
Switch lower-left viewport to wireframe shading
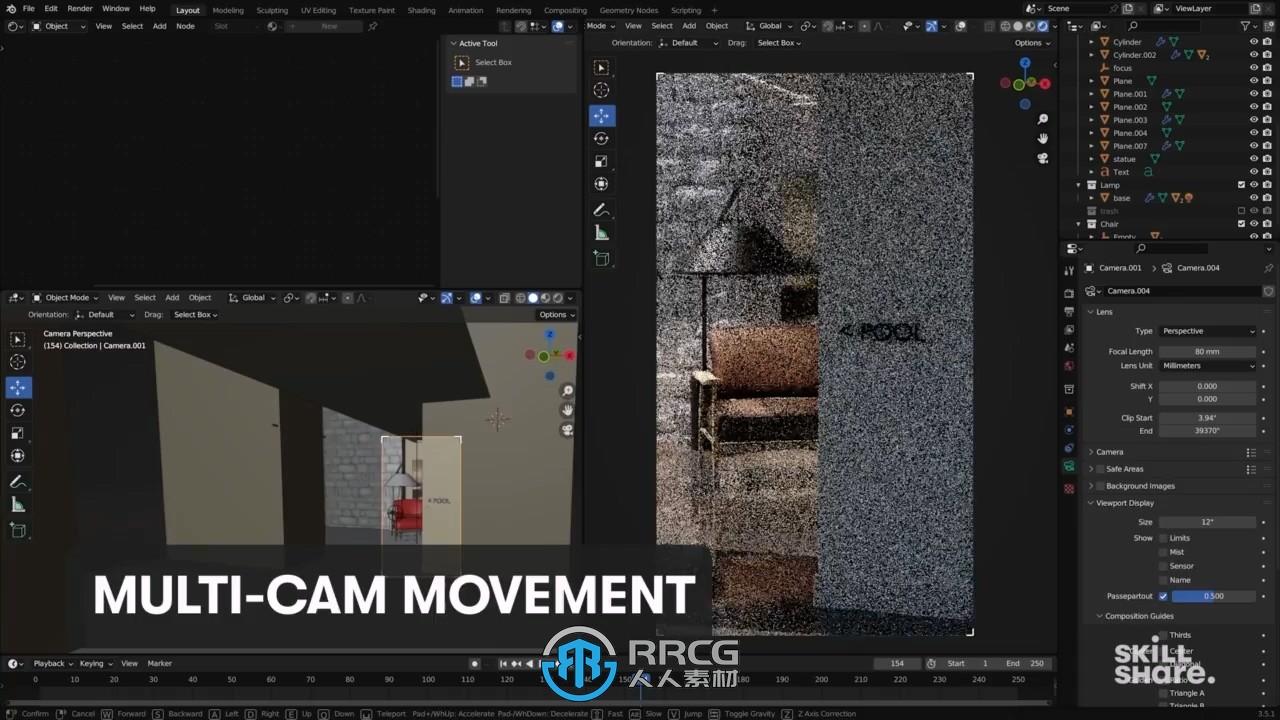(x=520, y=298)
